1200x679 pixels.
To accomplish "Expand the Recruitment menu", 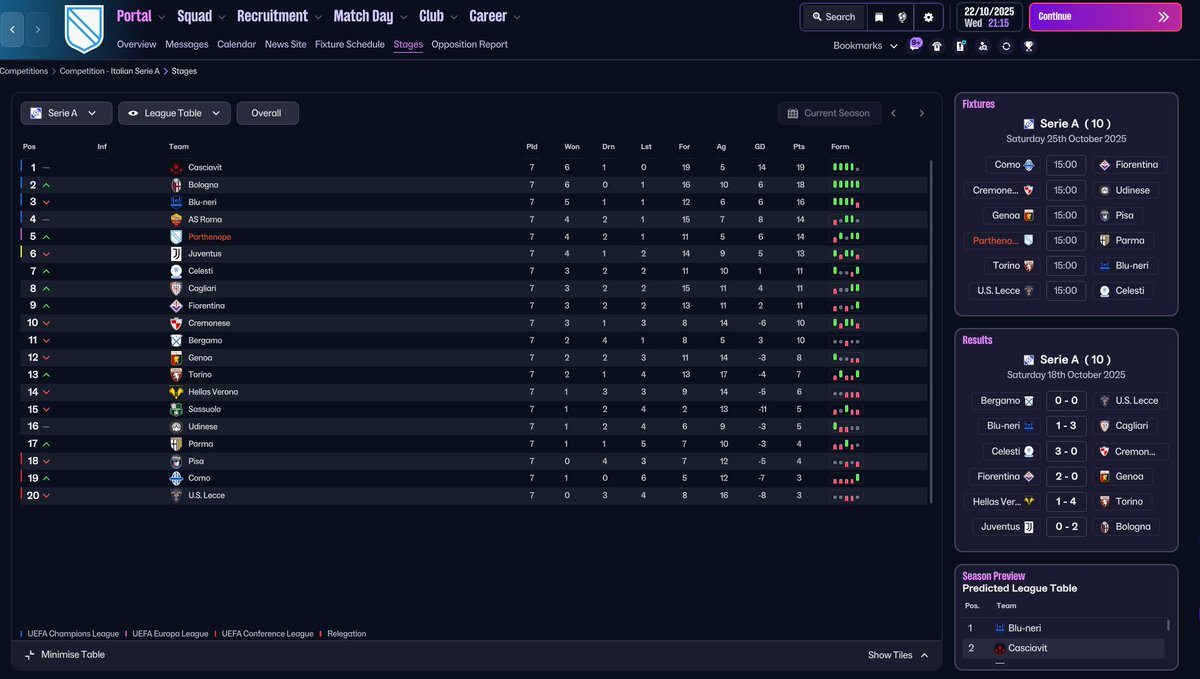I will (279, 16).
